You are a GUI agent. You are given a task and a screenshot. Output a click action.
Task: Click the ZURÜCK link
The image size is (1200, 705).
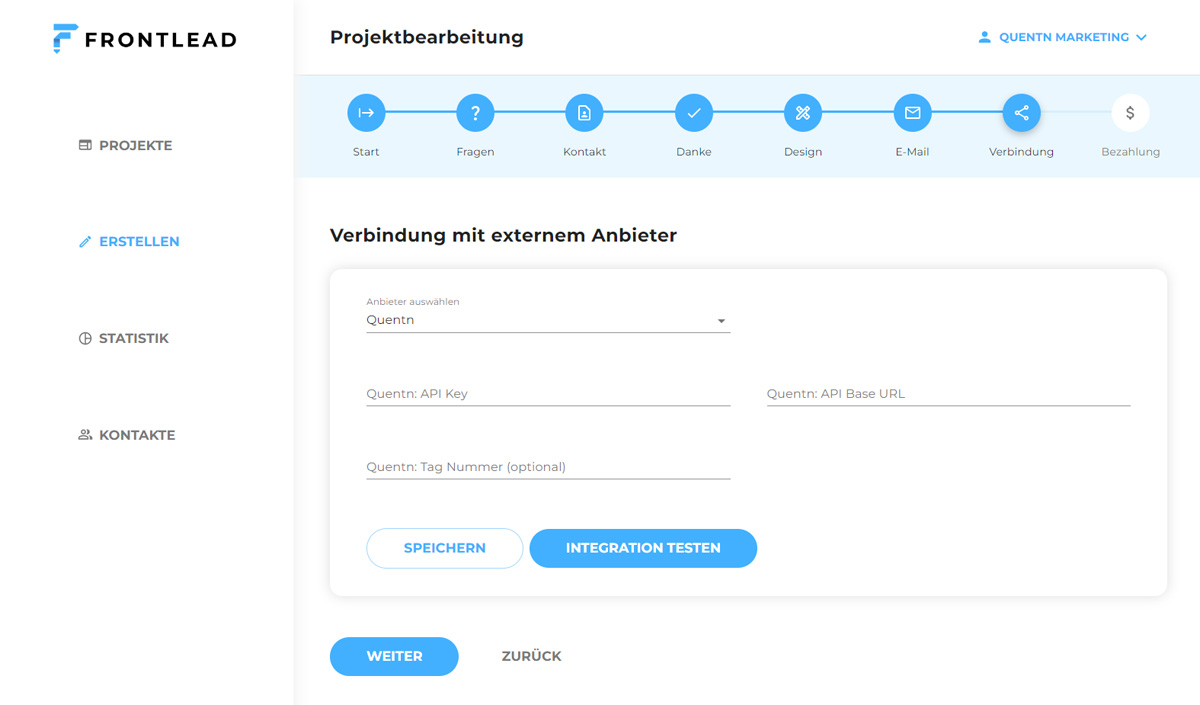point(531,656)
